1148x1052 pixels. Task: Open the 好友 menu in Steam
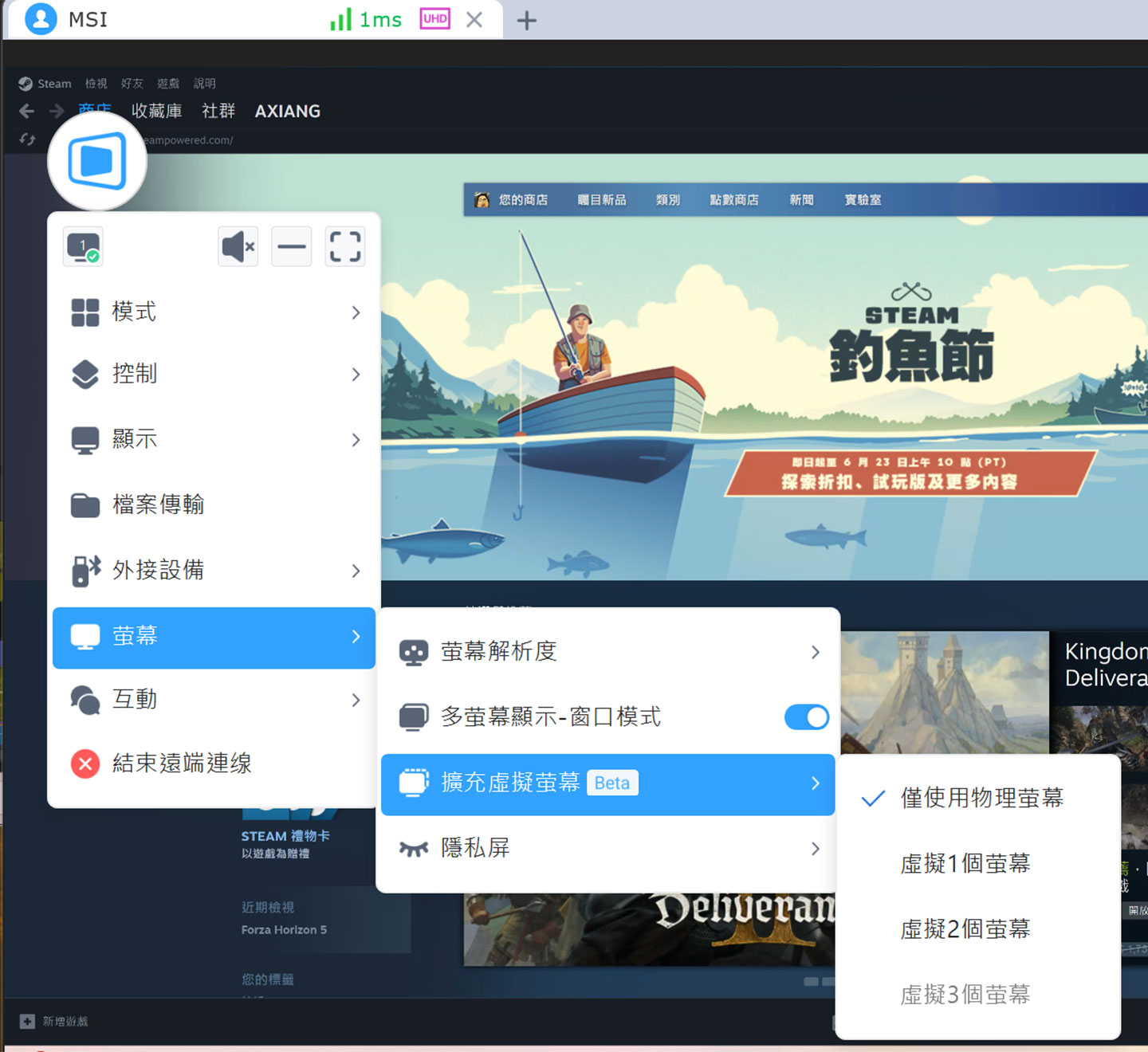[x=132, y=84]
